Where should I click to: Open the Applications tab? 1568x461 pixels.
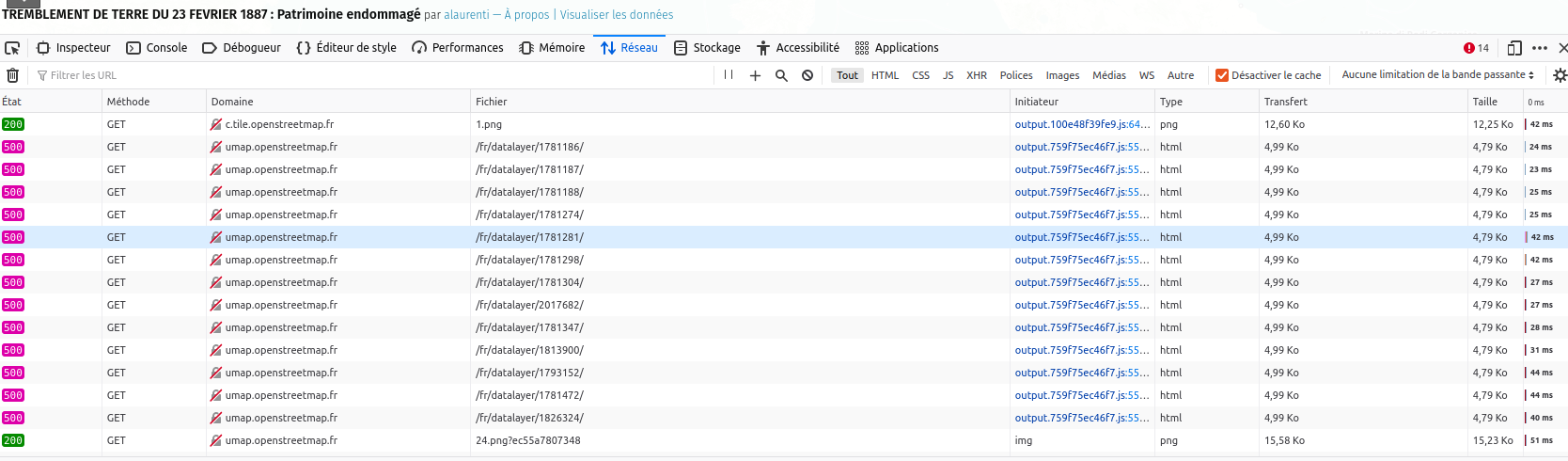[897, 48]
